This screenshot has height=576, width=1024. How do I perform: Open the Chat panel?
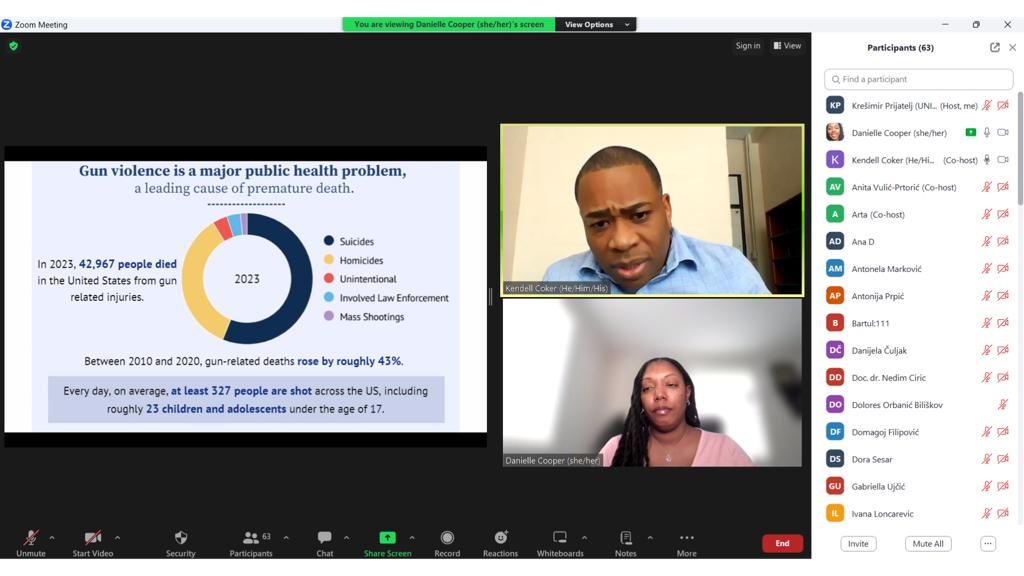[x=325, y=538]
